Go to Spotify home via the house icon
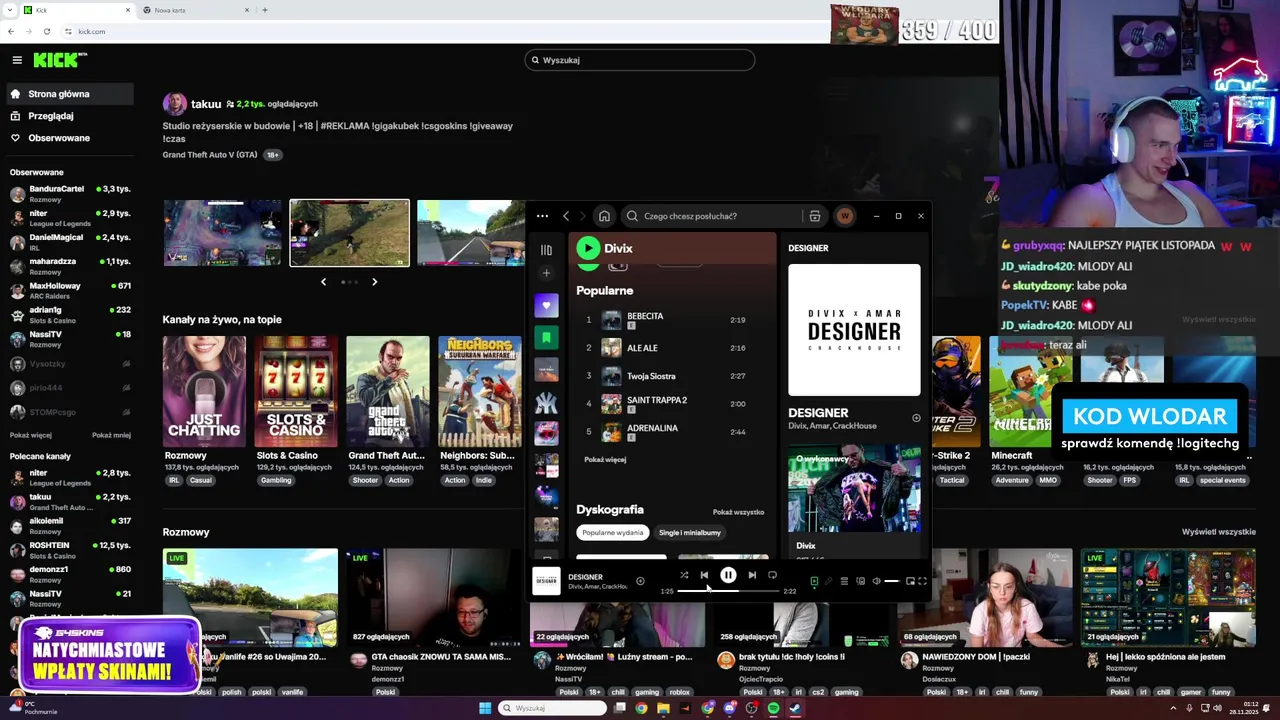Viewport: 1280px width, 720px height. pos(604,216)
